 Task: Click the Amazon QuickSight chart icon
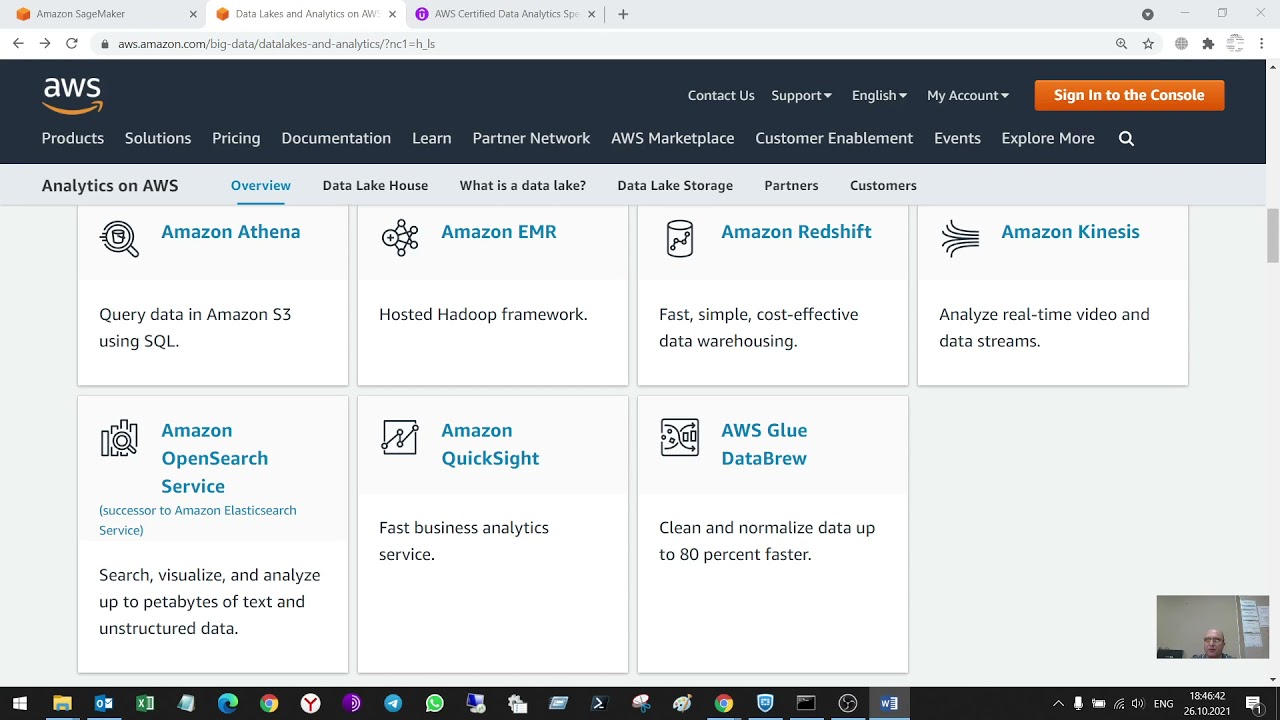(x=399, y=437)
